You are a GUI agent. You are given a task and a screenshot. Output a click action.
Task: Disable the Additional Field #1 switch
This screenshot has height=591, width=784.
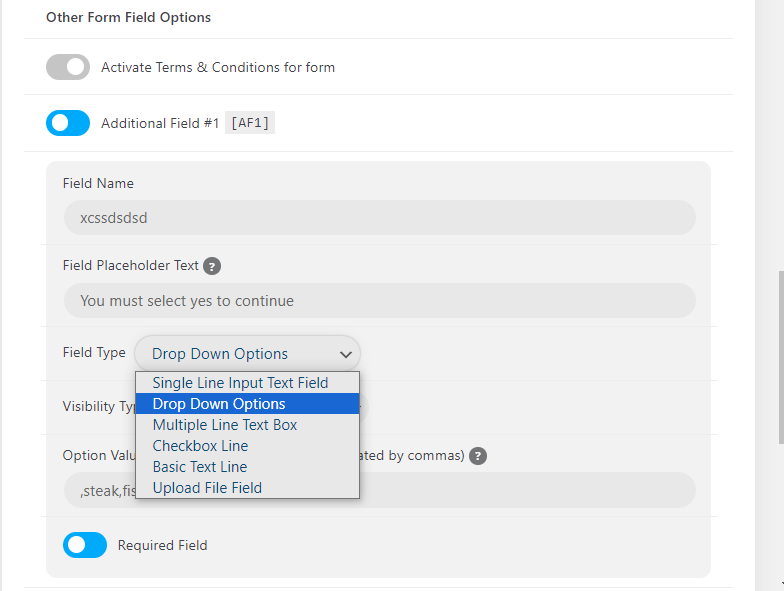click(68, 123)
